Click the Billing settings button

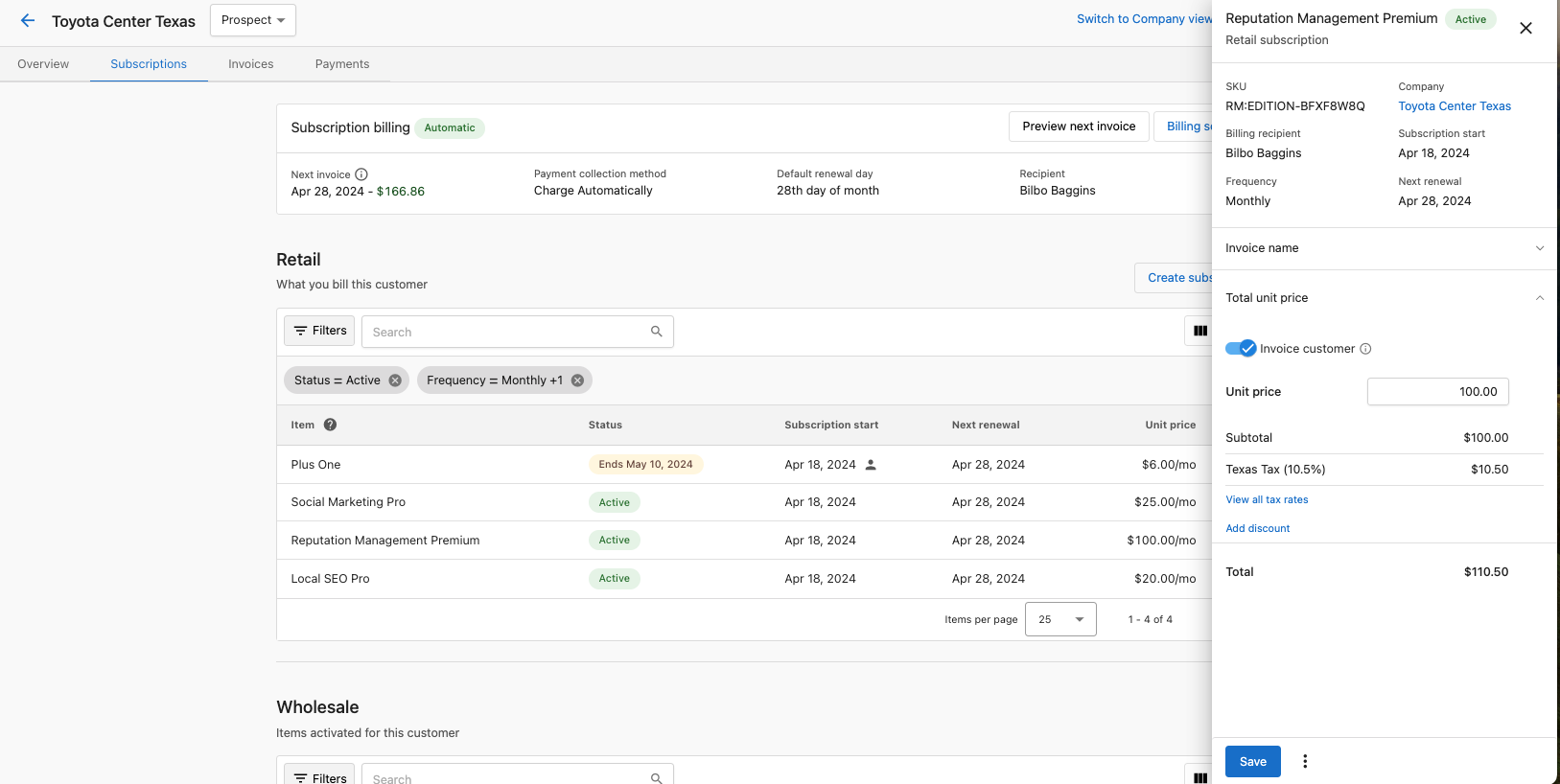[1183, 127]
